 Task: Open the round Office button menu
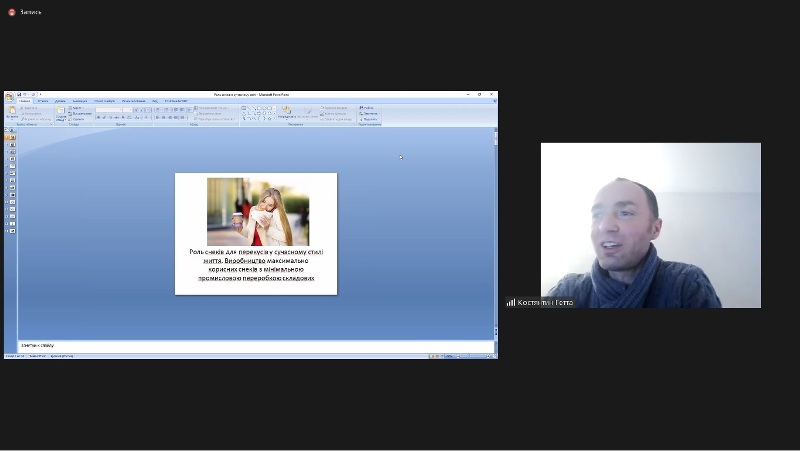[10, 96]
